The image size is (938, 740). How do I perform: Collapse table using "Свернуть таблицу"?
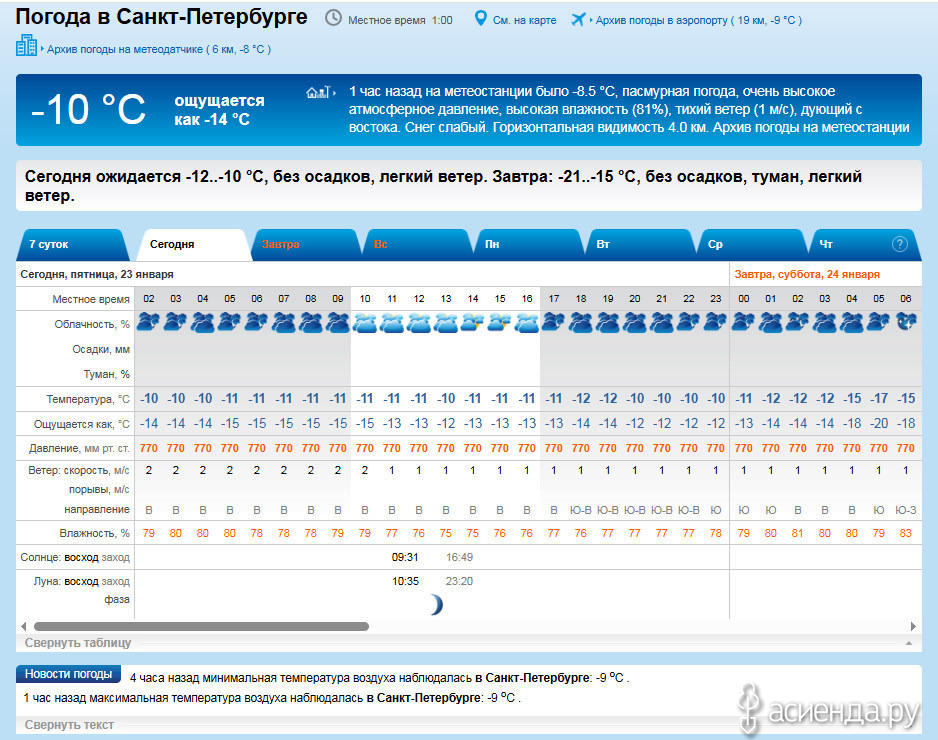tap(78, 643)
